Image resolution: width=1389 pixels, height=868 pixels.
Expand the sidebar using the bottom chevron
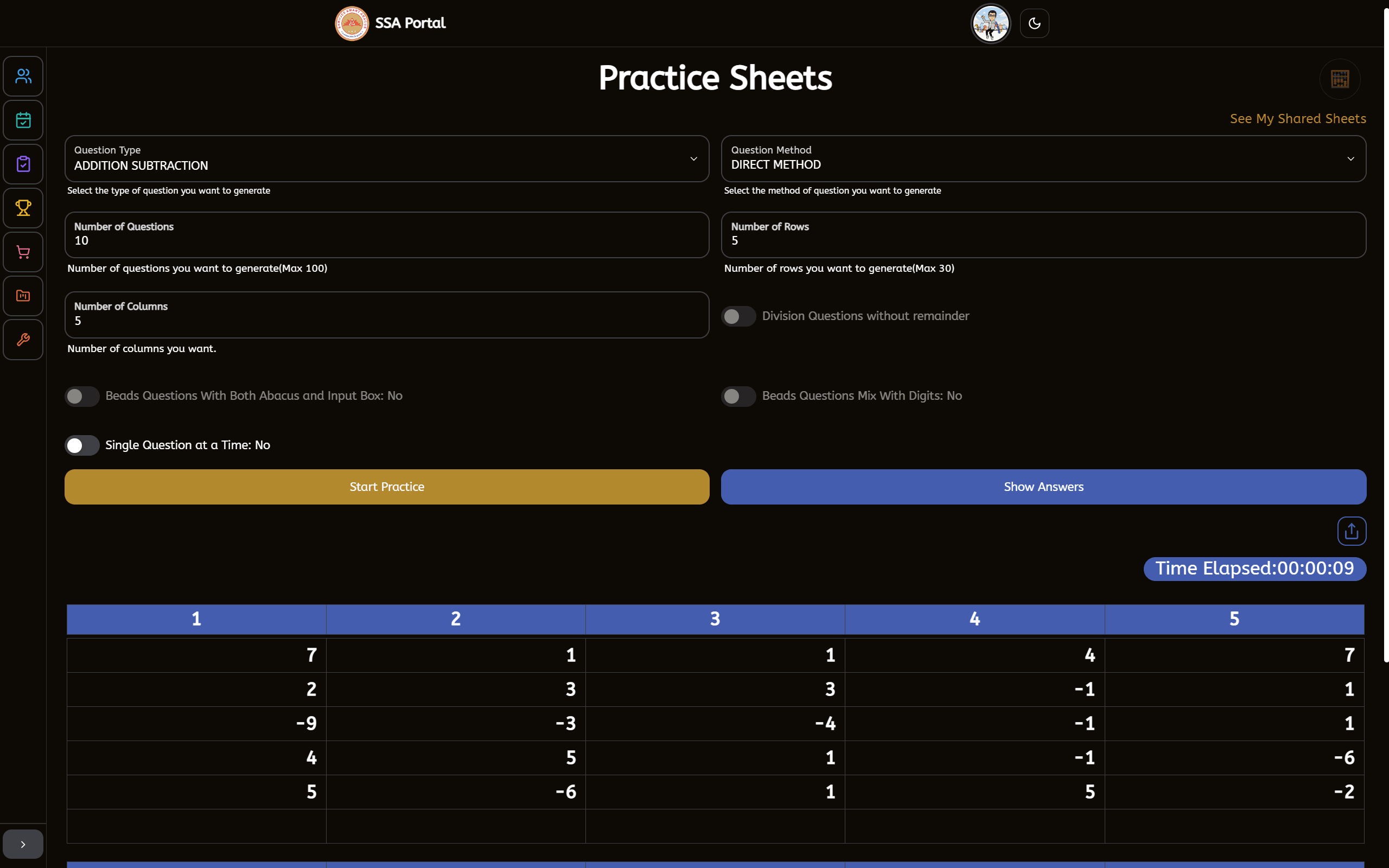tap(23, 843)
